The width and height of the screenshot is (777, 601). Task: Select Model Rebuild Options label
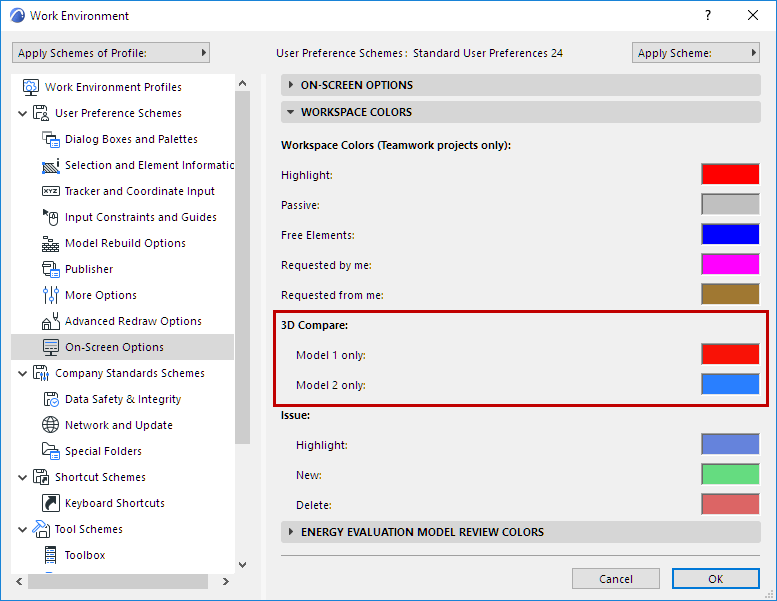[x=125, y=243]
